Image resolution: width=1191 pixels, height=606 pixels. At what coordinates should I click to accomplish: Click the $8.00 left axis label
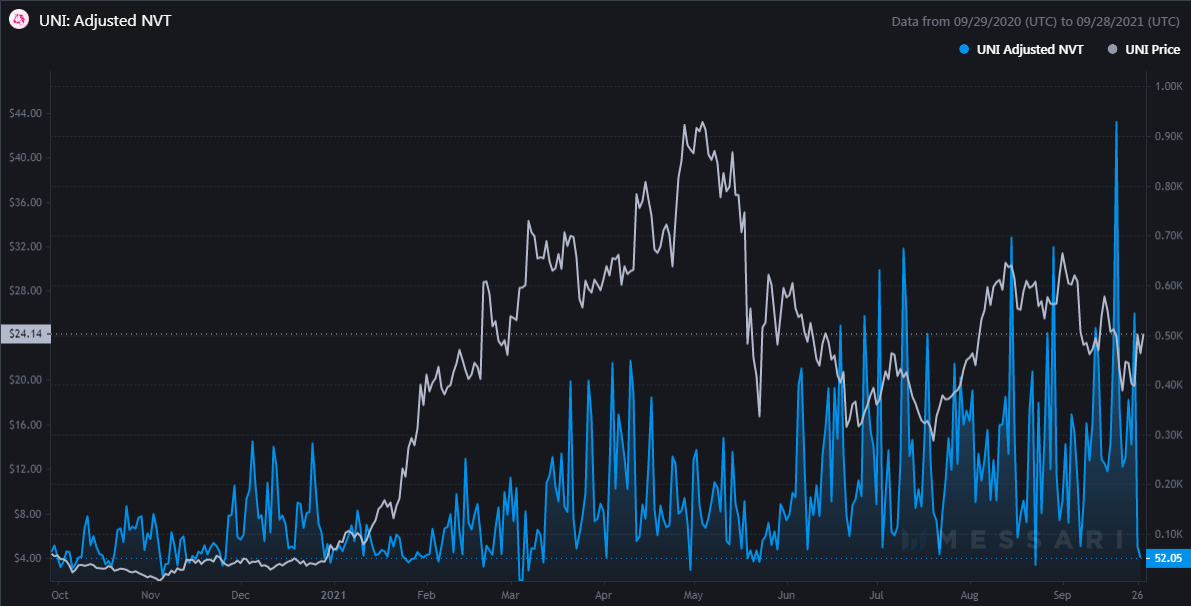coord(28,514)
